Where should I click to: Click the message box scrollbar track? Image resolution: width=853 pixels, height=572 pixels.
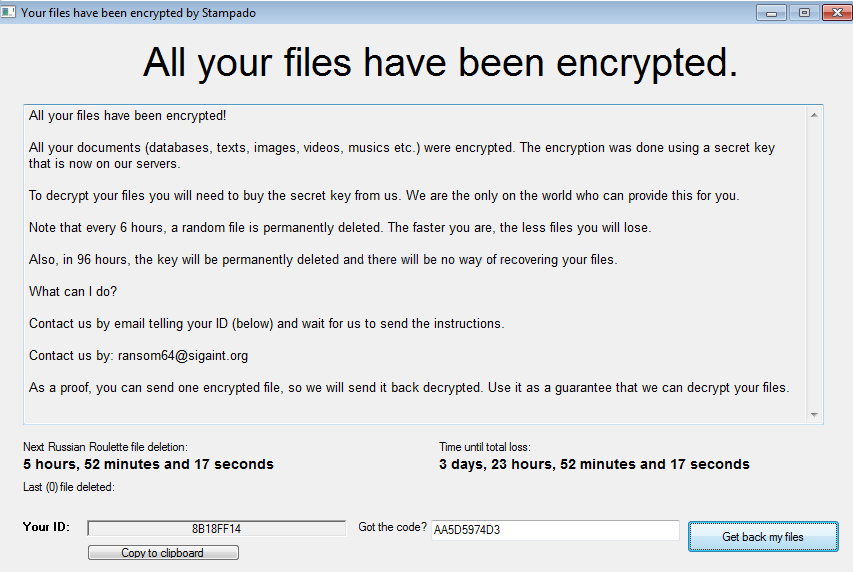[x=814, y=265]
